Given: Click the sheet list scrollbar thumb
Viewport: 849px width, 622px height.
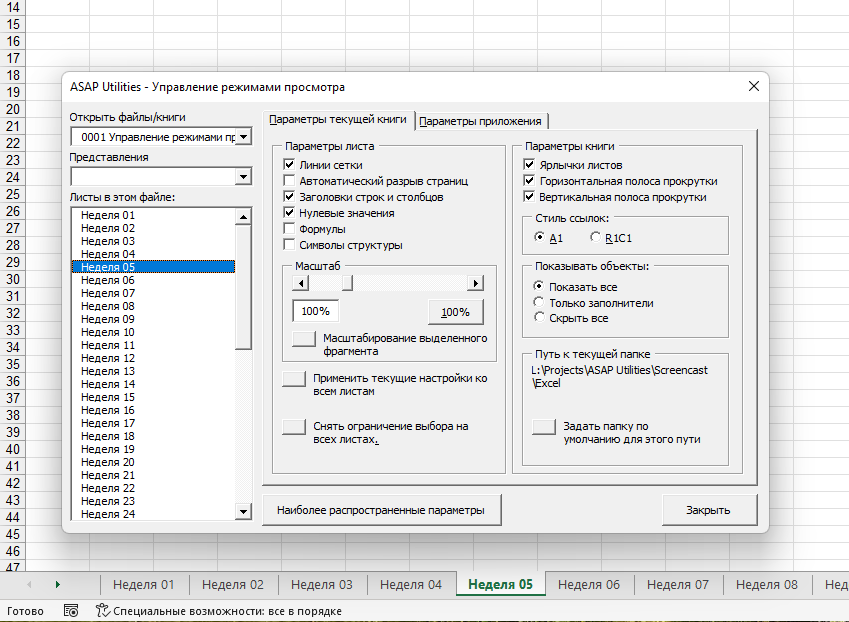Looking at the screenshot, I should click(244, 287).
